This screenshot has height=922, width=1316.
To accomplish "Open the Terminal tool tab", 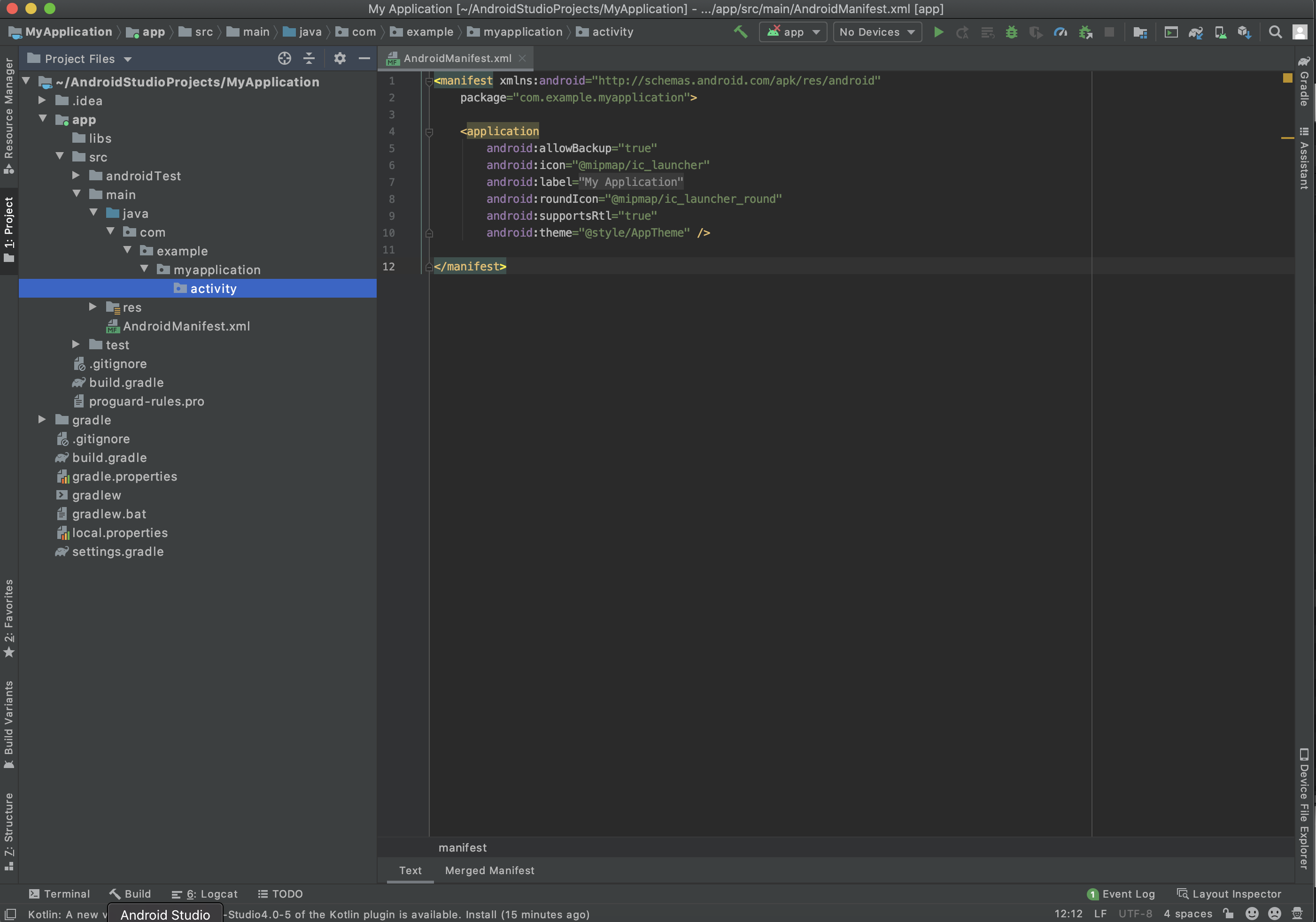I will [x=60, y=894].
